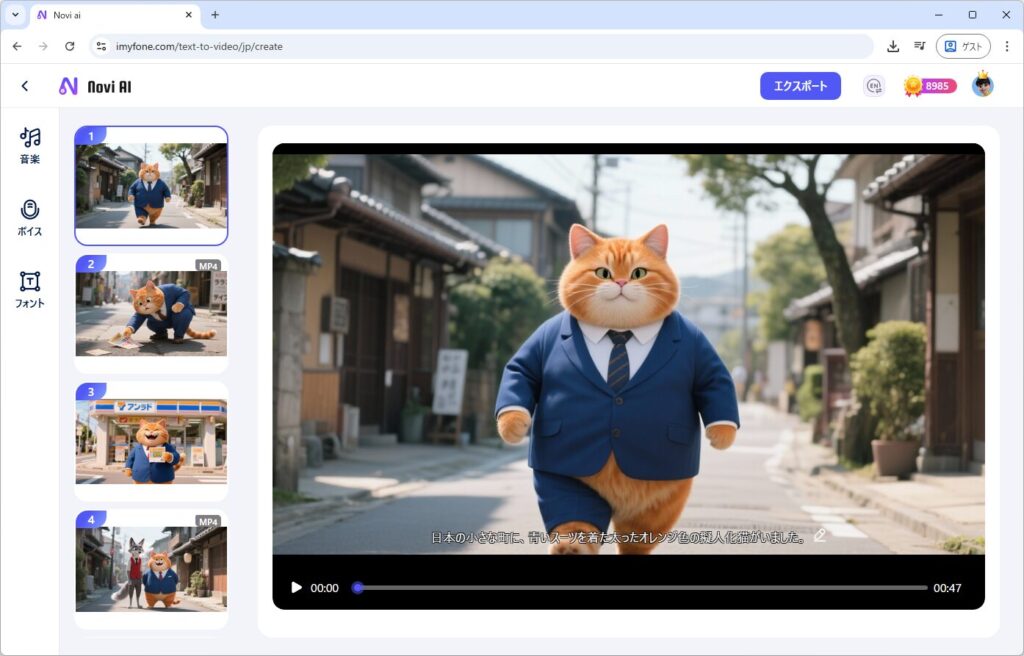Open a new browser tab
This screenshot has height=656, width=1024.
[215, 15]
